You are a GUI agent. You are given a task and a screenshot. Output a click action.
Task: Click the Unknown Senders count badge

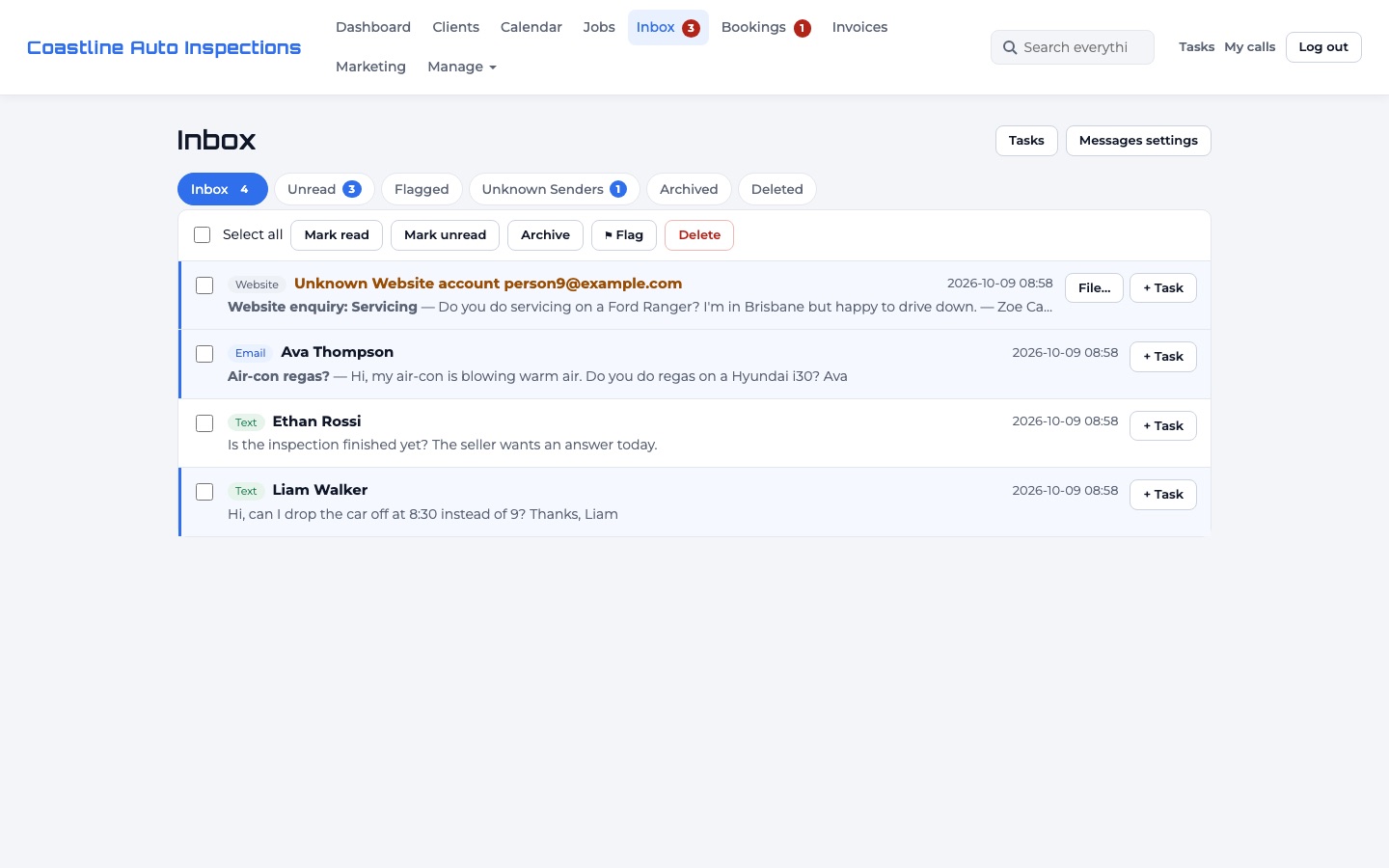618,189
